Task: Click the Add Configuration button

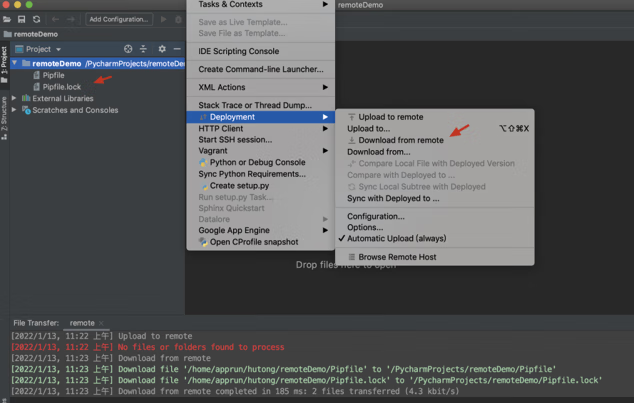Action: (119, 19)
